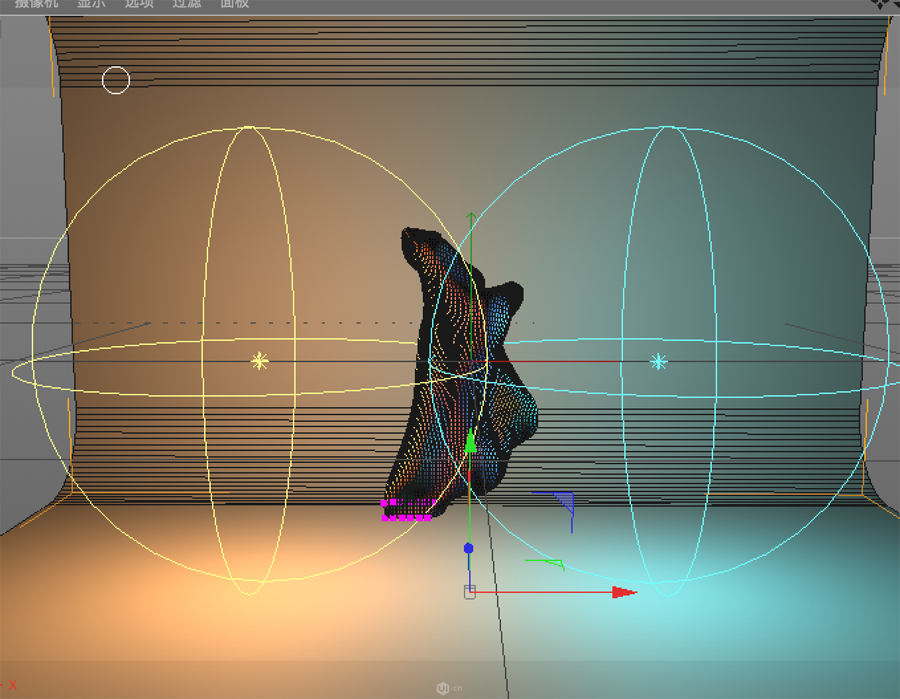The image size is (900, 699).
Task: Click the UI.cn watermark at bottom center
Action: coord(449,686)
